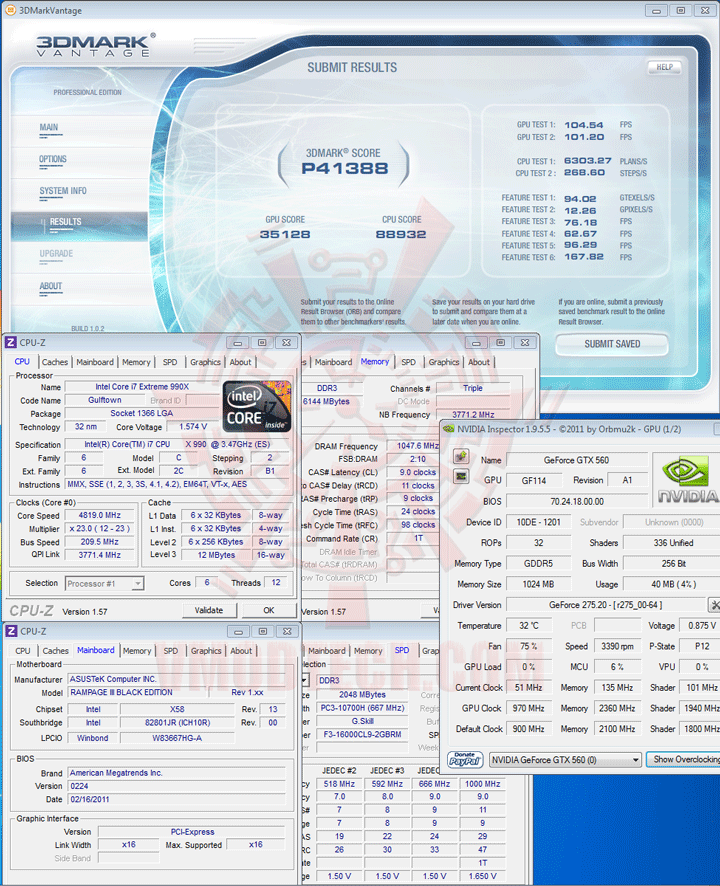Image resolution: width=720 pixels, height=886 pixels.
Task: Click the Threads value 12
Action: [x=276, y=583]
